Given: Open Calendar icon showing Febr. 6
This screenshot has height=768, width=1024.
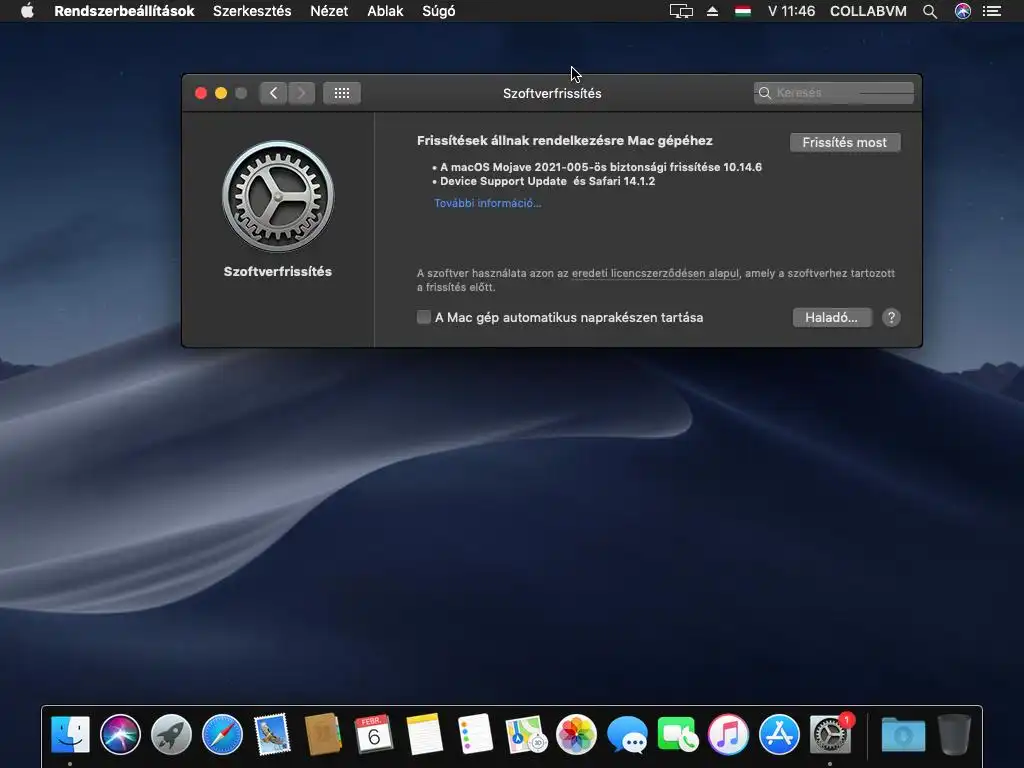Looking at the screenshot, I should pos(374,735).
